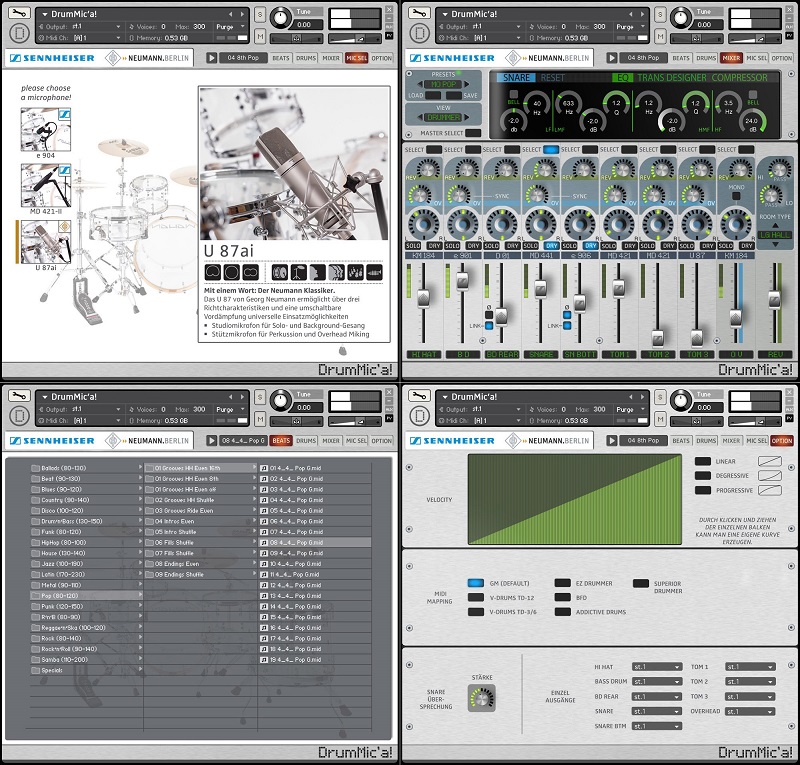Open the OVERHEAD output dropdown
The height and width of the screenshot is (765, 800).
pos(751,711)
